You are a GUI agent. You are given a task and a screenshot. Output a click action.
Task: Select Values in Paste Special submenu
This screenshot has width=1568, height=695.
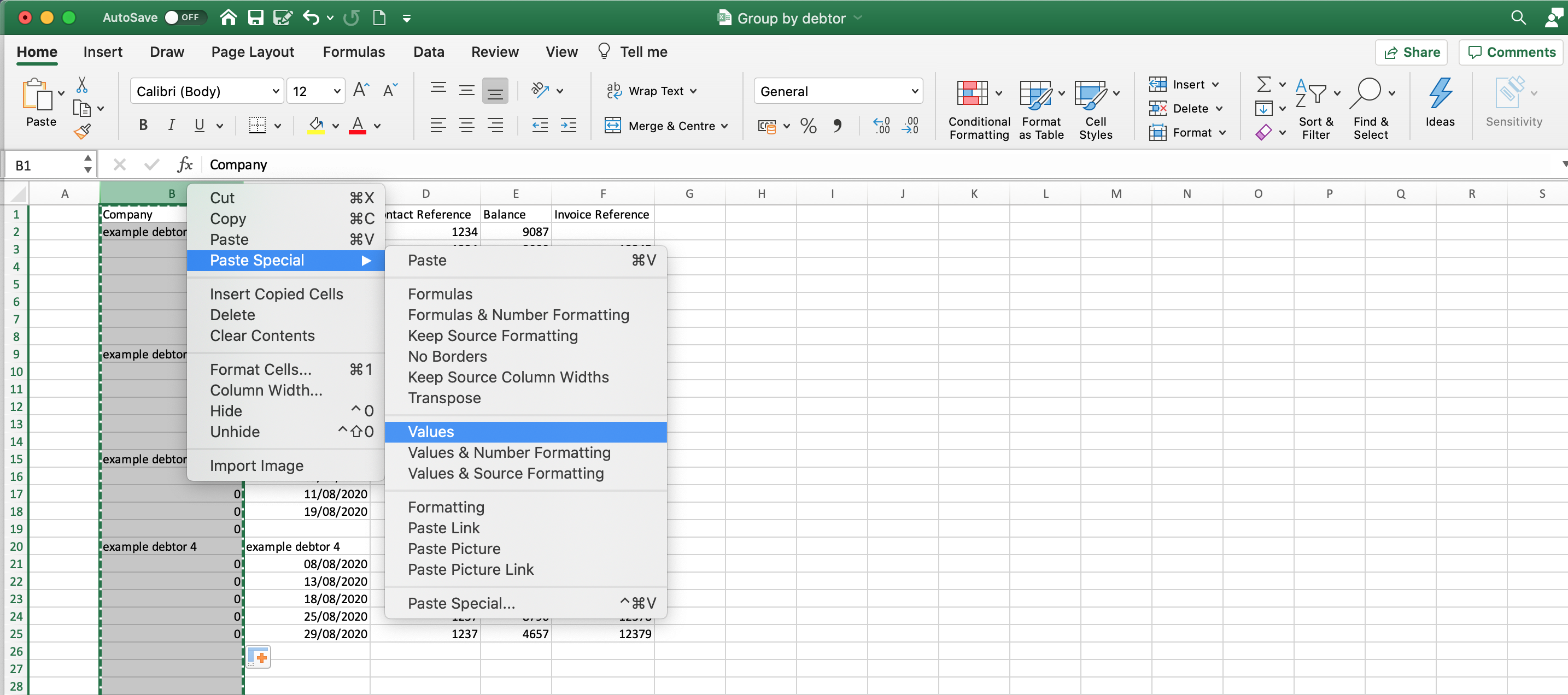(525, 432)
